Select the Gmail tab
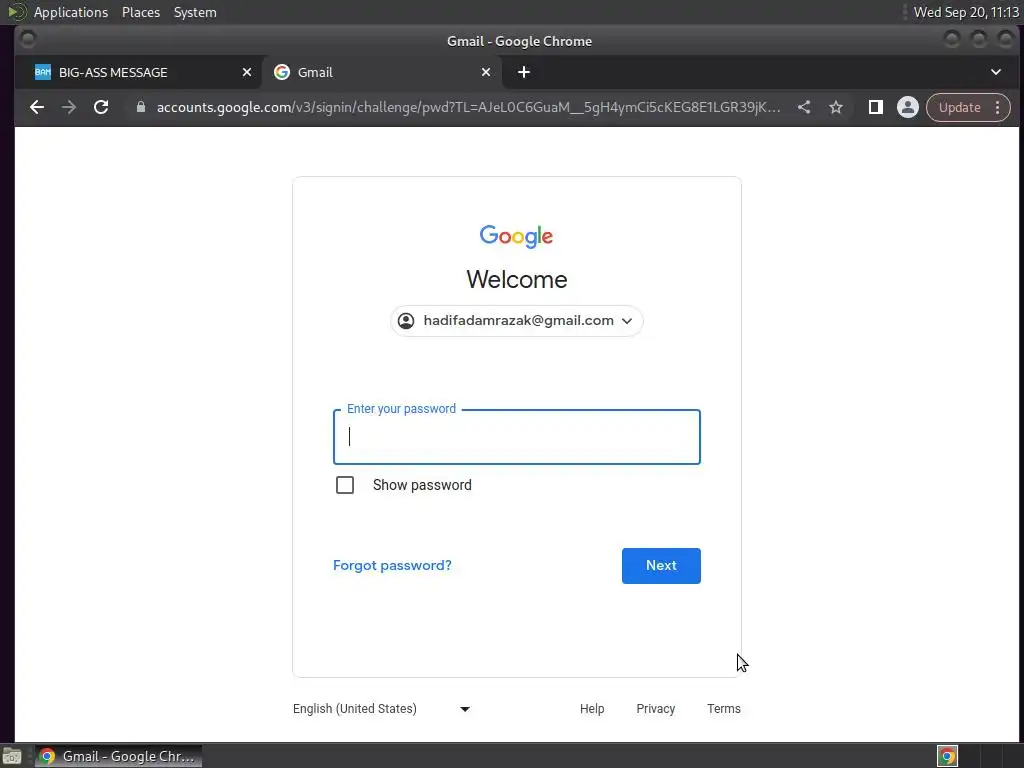Screen dimensions: 1024x768 (x=382, y=72)
